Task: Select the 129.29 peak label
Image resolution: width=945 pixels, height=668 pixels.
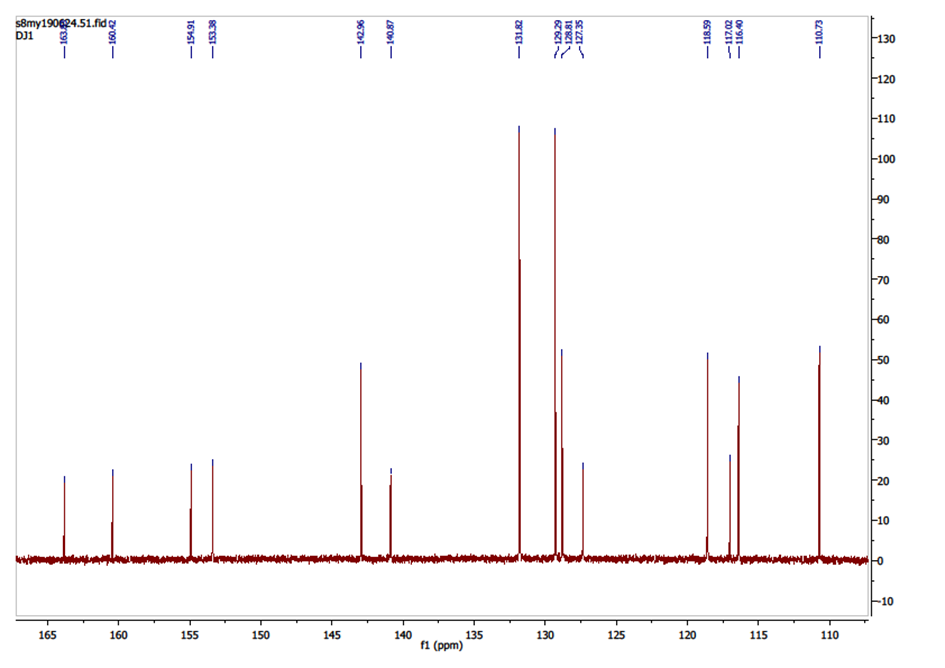Action: tap(555, 35)
